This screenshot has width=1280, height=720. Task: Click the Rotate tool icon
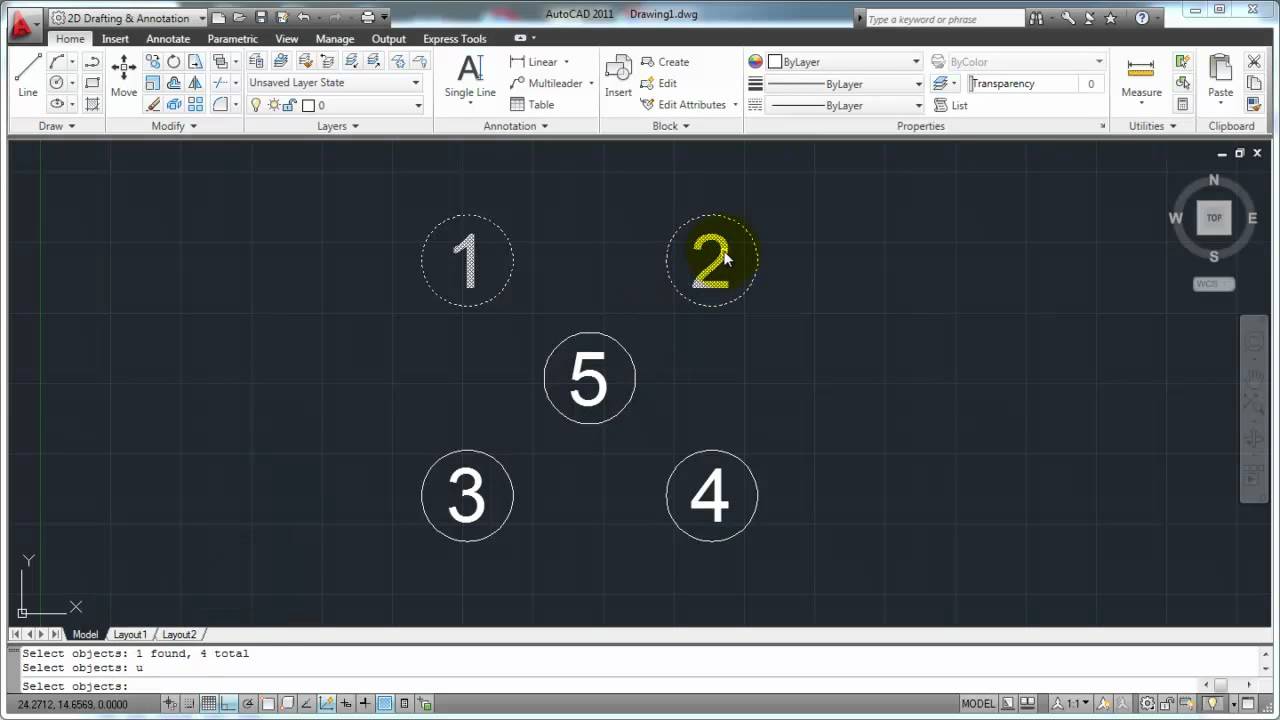pyautogui.click(x=174, y=62)
